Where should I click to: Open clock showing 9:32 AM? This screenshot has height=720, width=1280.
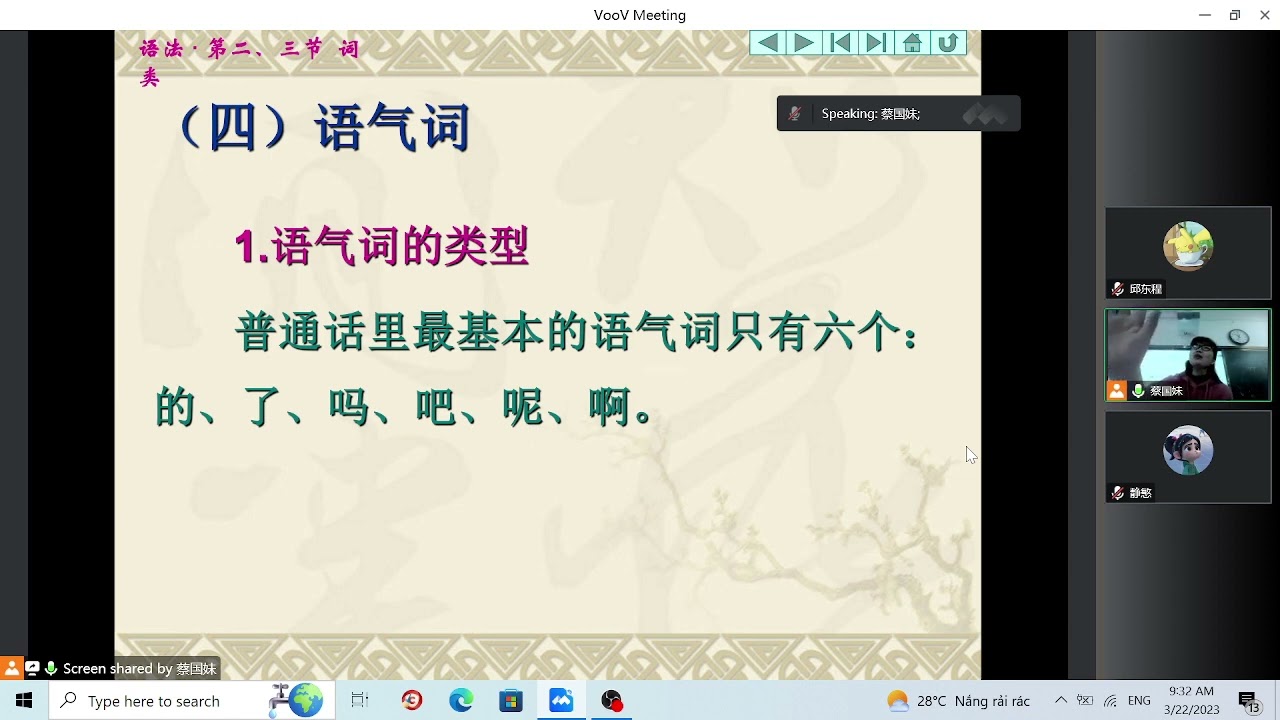click(1191, 701)
